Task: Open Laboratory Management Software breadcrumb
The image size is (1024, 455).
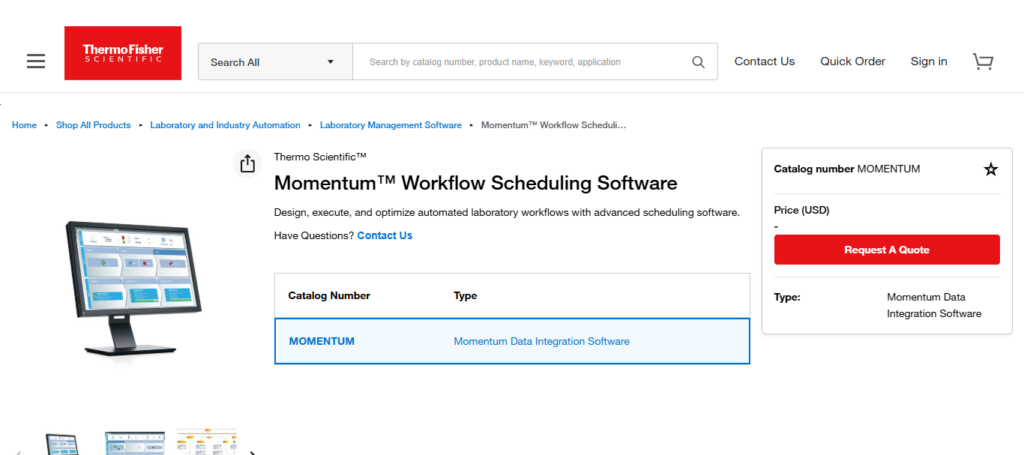Action: pyautogui.click(x=391, y=125)
